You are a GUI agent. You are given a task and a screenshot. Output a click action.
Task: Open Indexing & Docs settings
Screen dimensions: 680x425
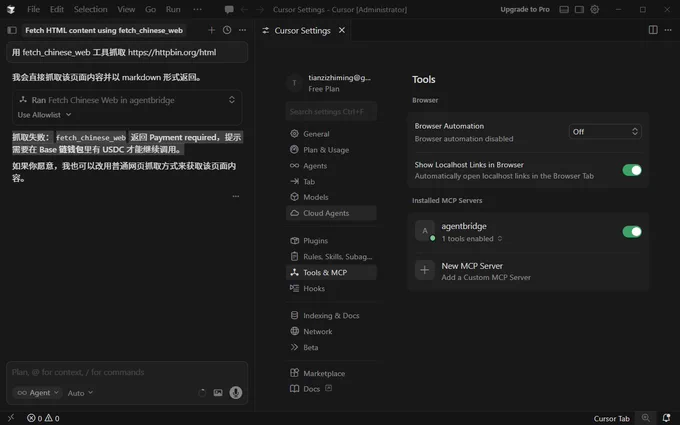point(331,316)
